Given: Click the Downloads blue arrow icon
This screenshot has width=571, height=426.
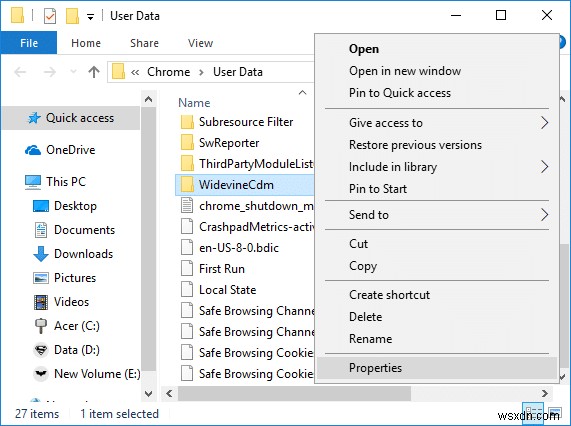Looking at the screenshot, I should click(x=40, y=254).
